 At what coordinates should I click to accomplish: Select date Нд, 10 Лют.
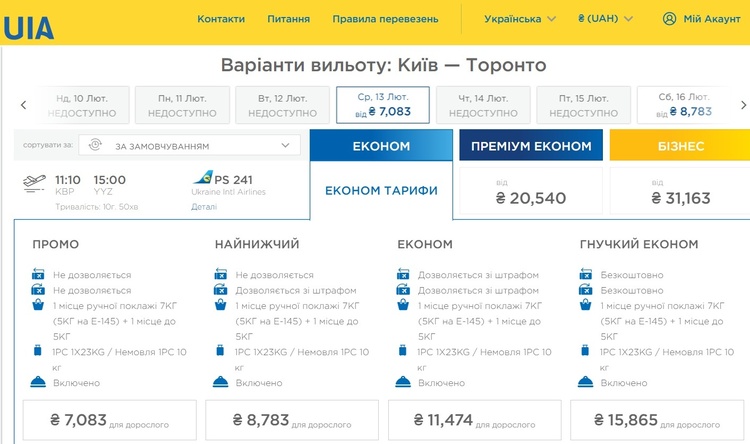click(x=82, y=105)
